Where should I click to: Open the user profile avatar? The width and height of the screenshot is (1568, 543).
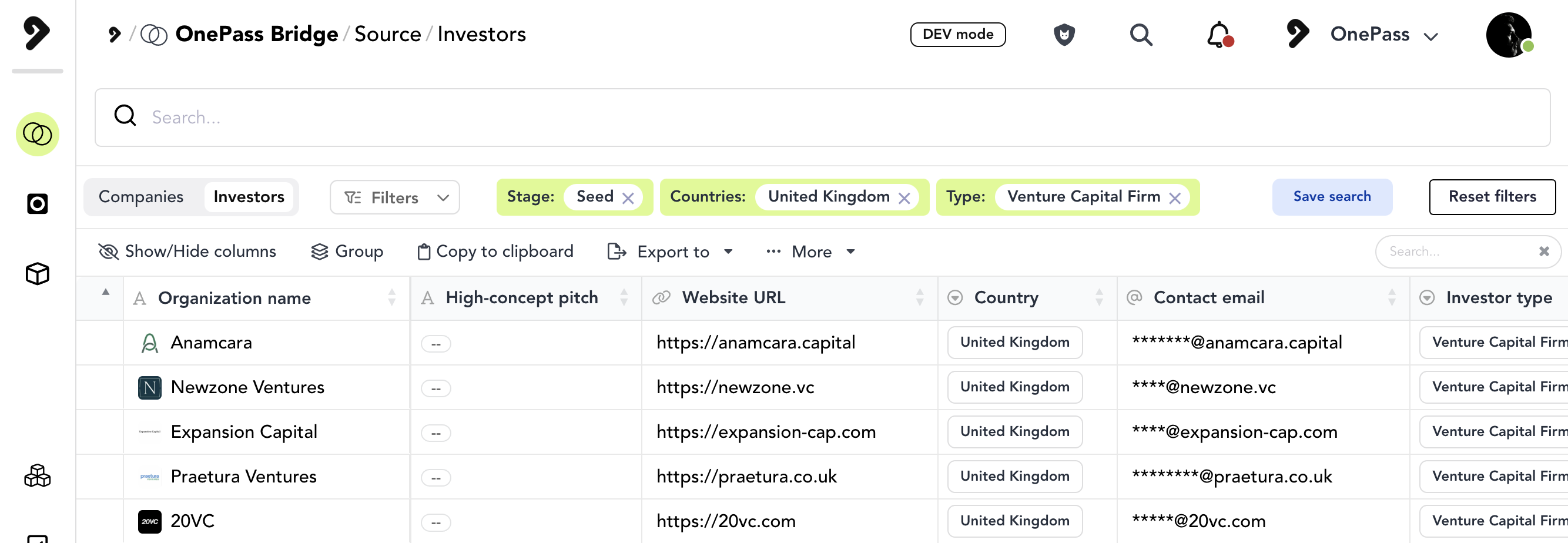1508,35
